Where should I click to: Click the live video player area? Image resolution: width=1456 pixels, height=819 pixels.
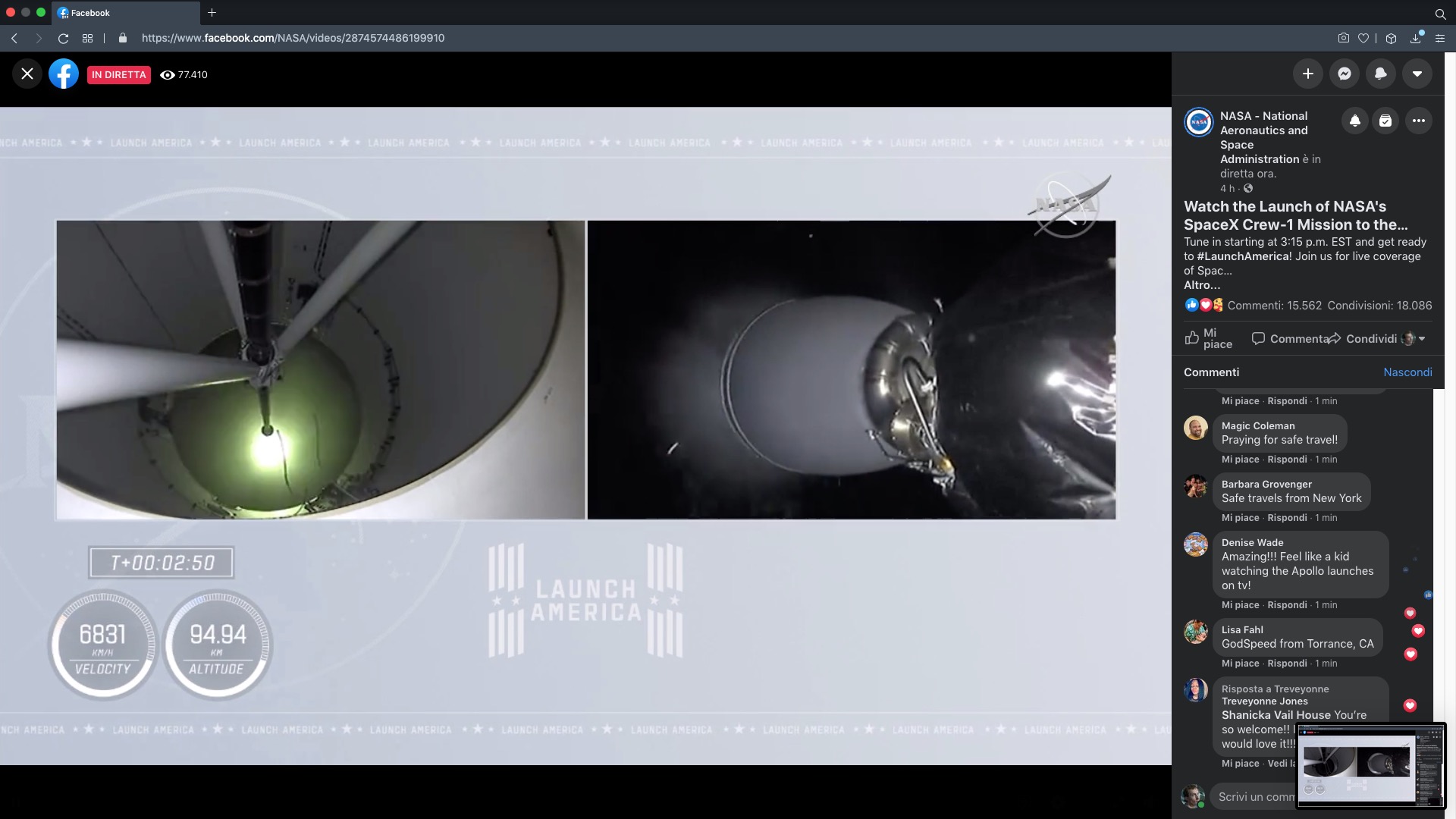coord(585,435)
